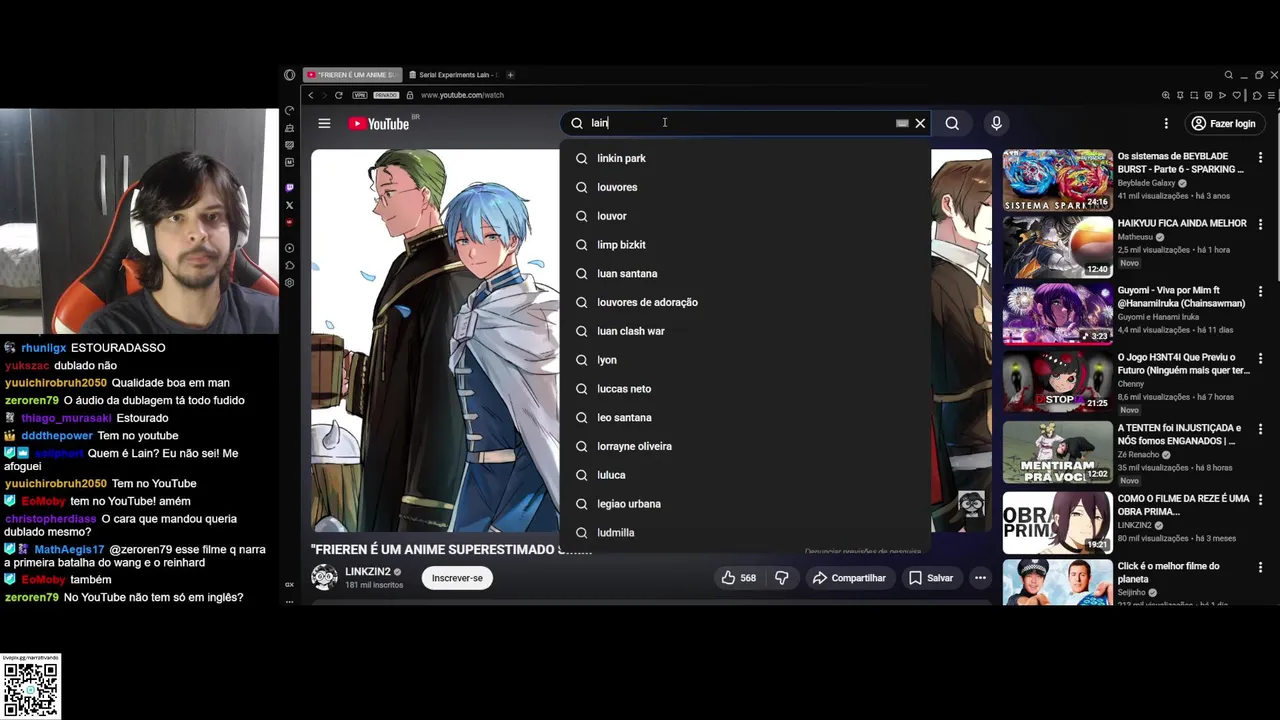Open the sidebar player icon
The height and width of the screenshot is (720, 1280).
pyautogui.click(x=290, y=248)
